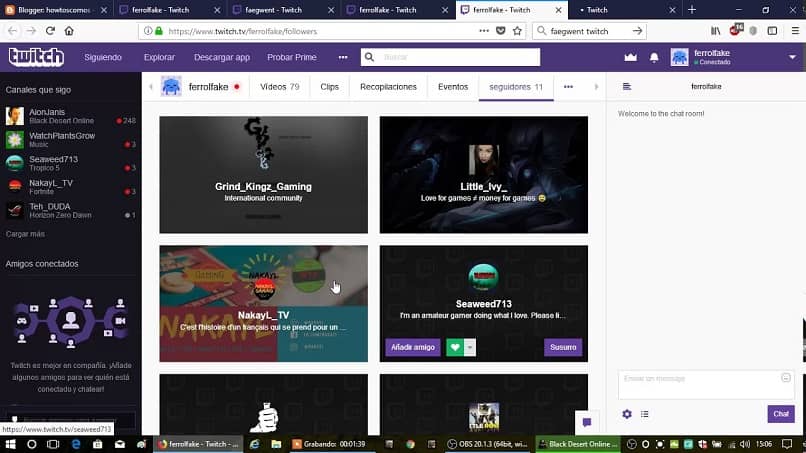
Task: Open Task View in the taskbar
Action: pos(53,444)
